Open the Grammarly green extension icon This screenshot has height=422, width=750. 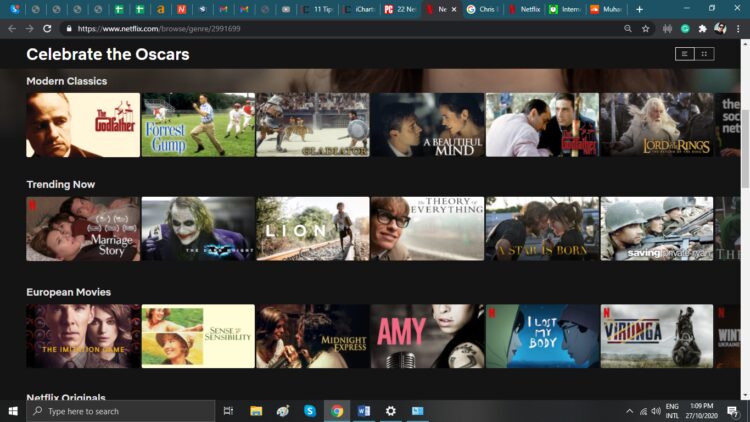tap(685, 29)
